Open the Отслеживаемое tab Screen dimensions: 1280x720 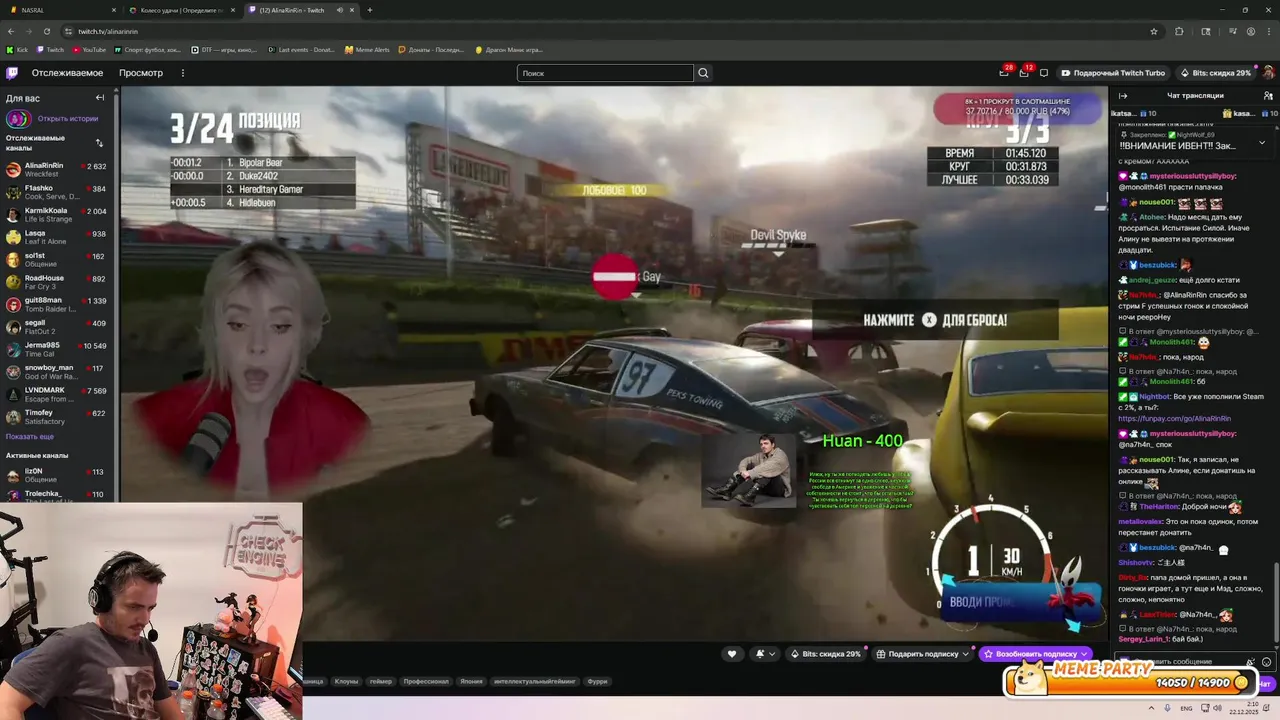pos(67,73)
